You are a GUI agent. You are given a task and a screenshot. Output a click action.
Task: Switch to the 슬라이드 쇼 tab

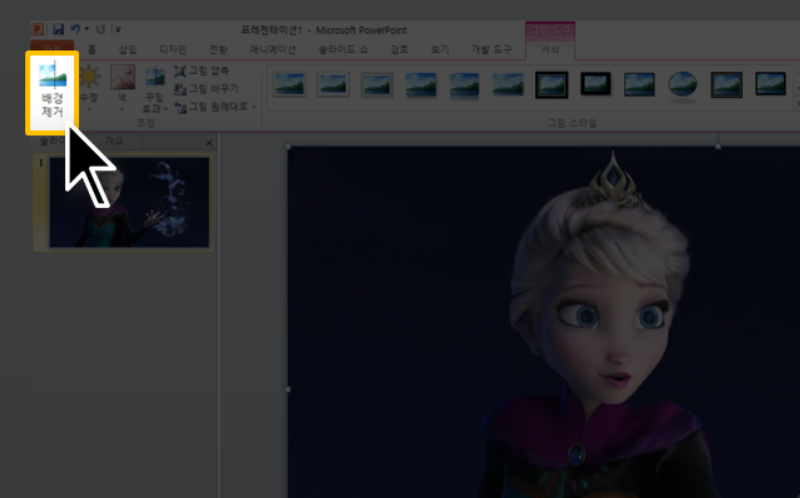343,49
